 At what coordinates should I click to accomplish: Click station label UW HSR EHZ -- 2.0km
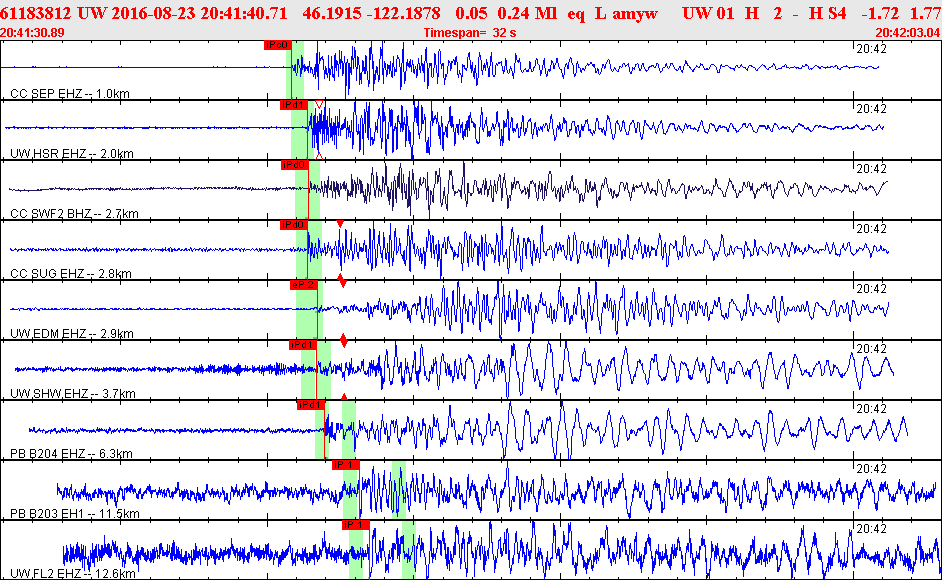pyautogui.click(x=71, y=154)
